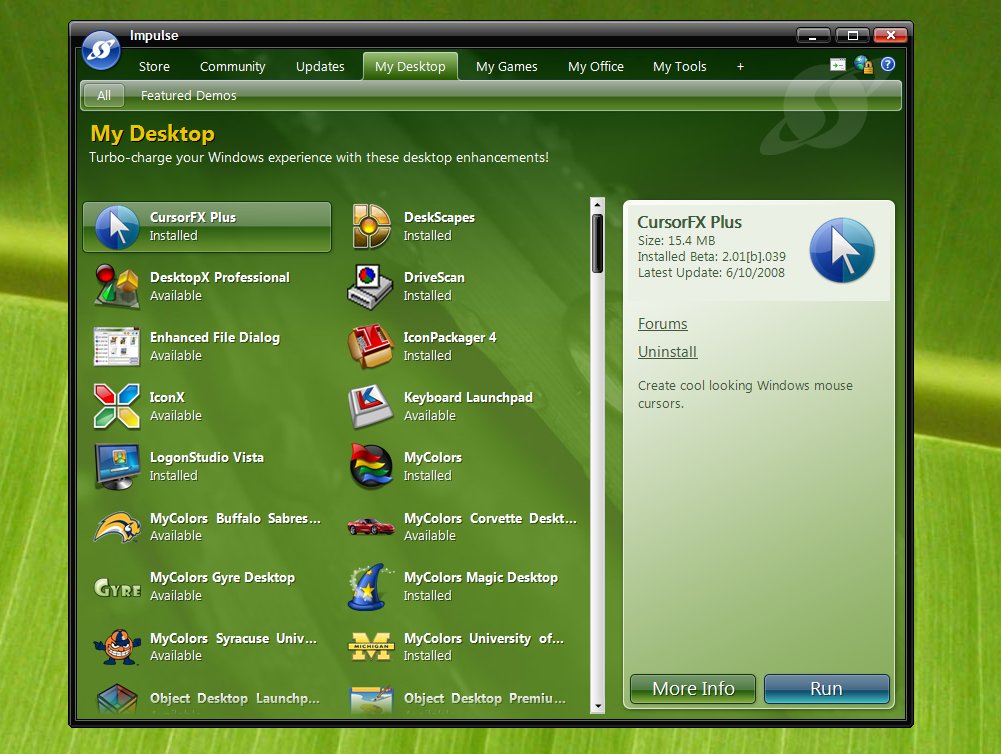Pick the MyColors Gyre Desktop icon
This screenshot has height=754, width=1001.
coord(117,587)
